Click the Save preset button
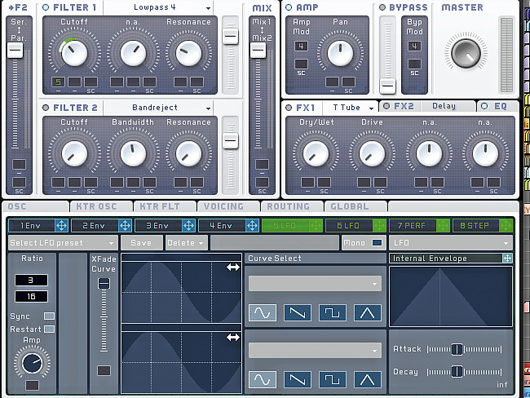This screenshot has width=530, height=398. point(142,243)
